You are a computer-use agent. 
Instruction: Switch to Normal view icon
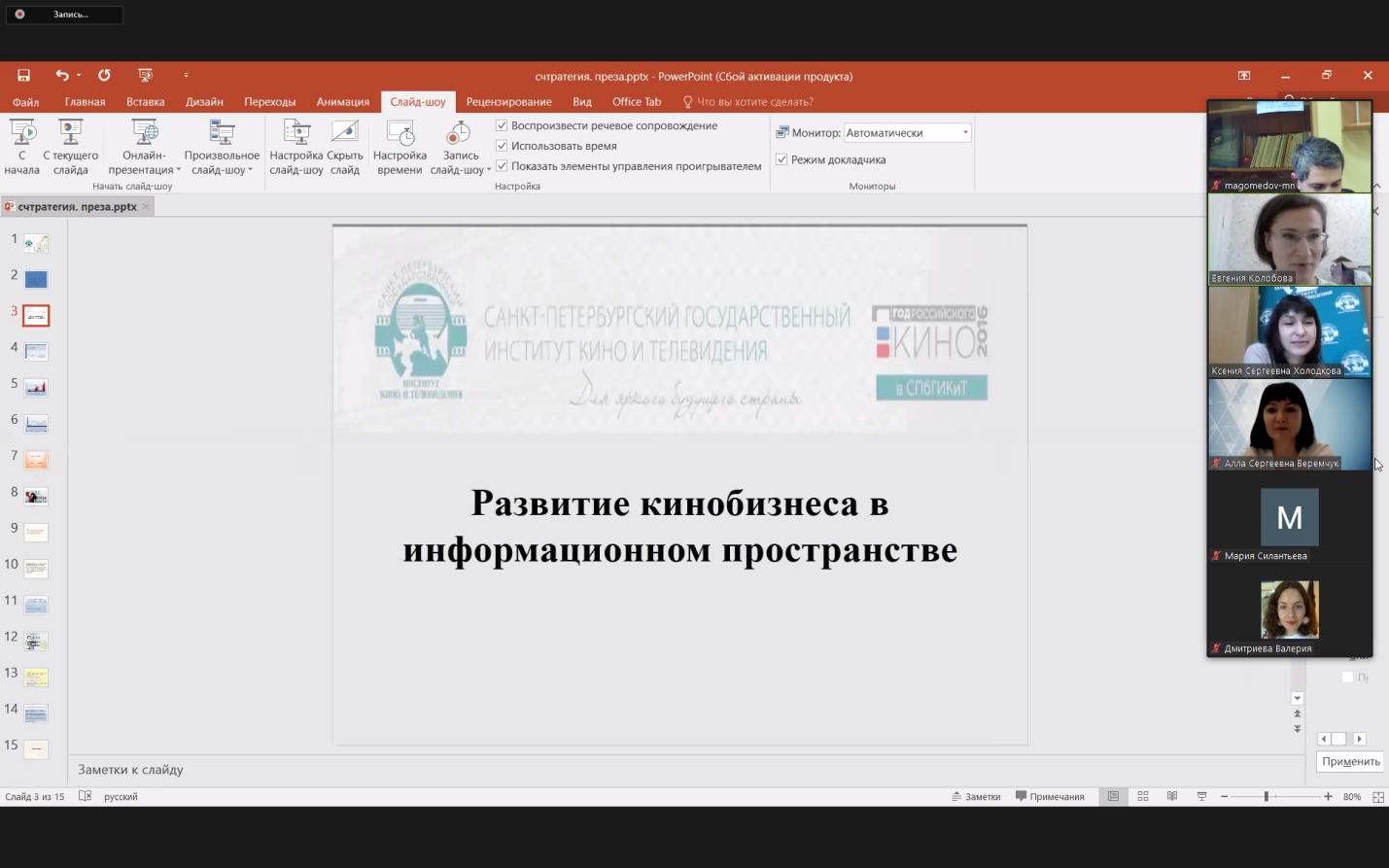click(1114, 796)
